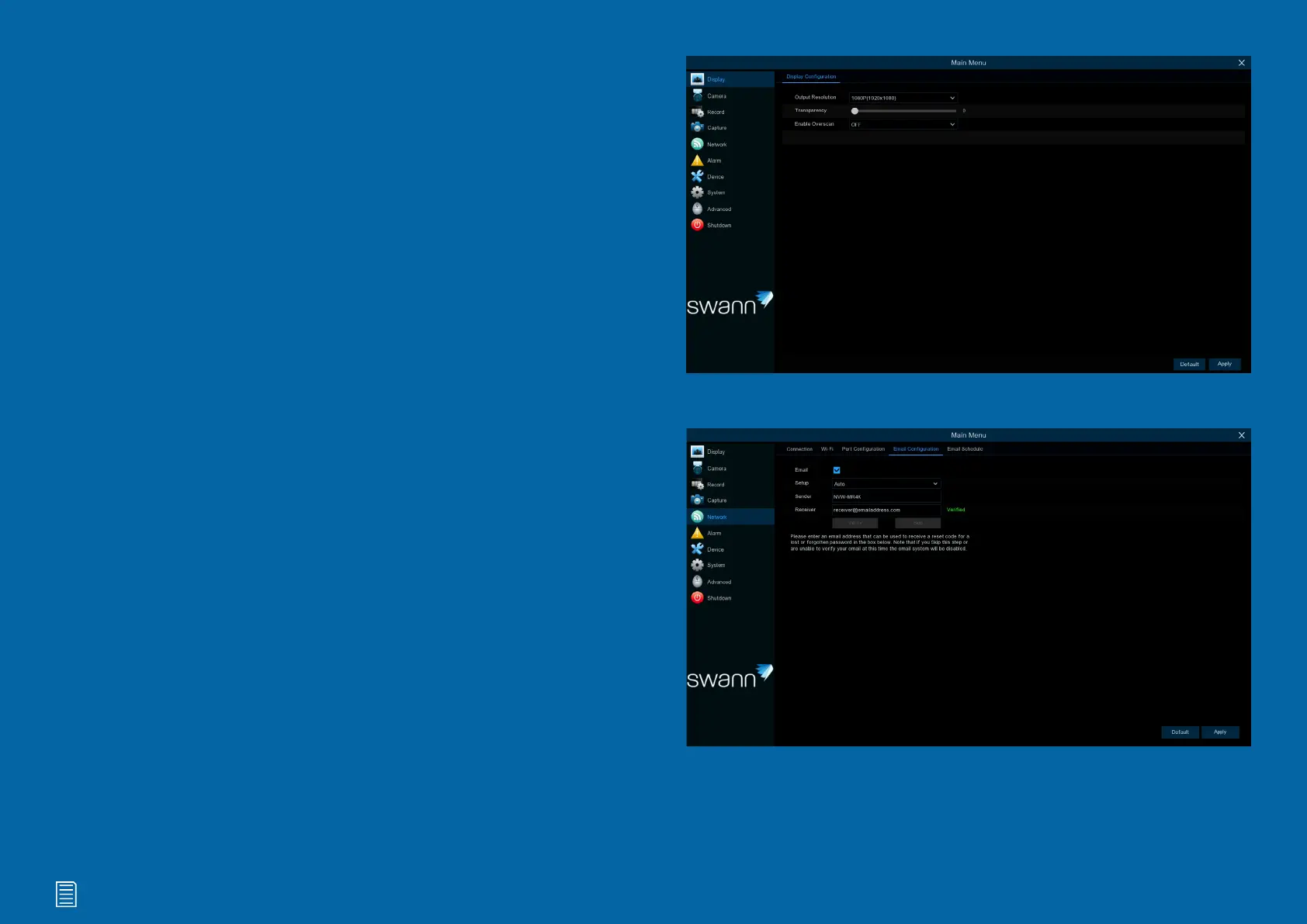Click the Output Resolution label
The width and height of the screenshot is (1307, 924).
(x=815, y=97)
